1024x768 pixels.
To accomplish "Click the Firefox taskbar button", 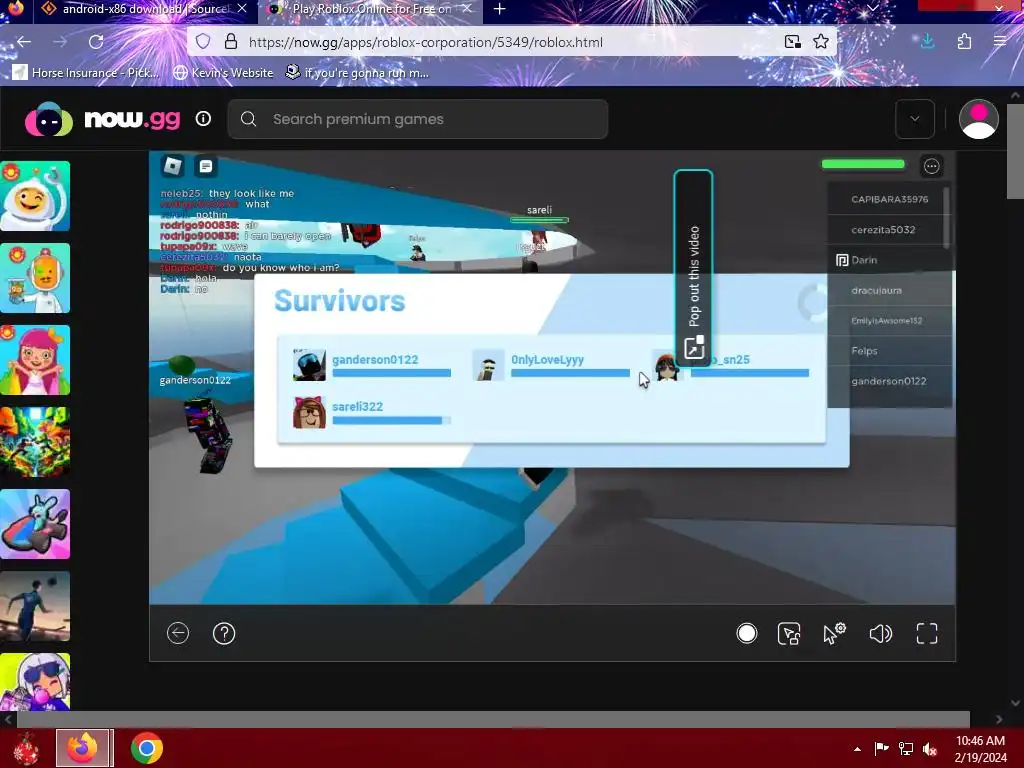I will click(84, 748).
